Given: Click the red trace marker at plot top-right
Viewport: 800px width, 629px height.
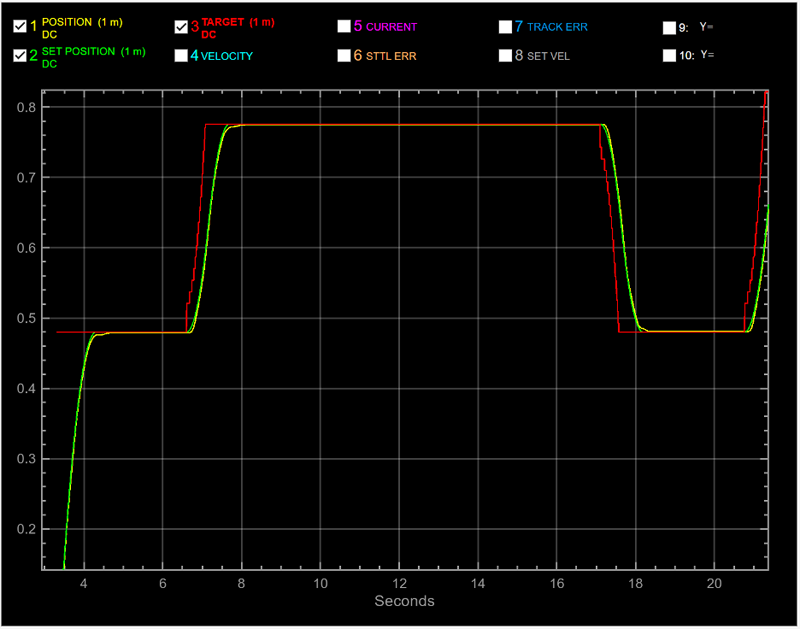Looking at the screenshot, I should click(765, 92).
